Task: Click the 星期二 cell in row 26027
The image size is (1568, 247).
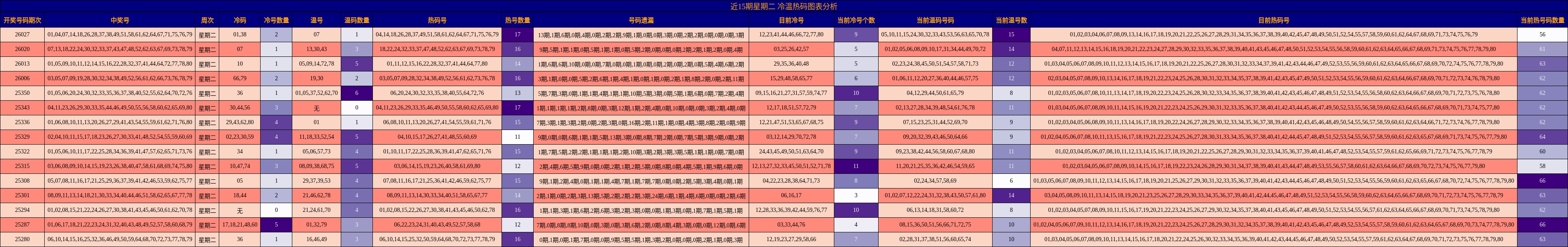Action: tap(208, 35)
